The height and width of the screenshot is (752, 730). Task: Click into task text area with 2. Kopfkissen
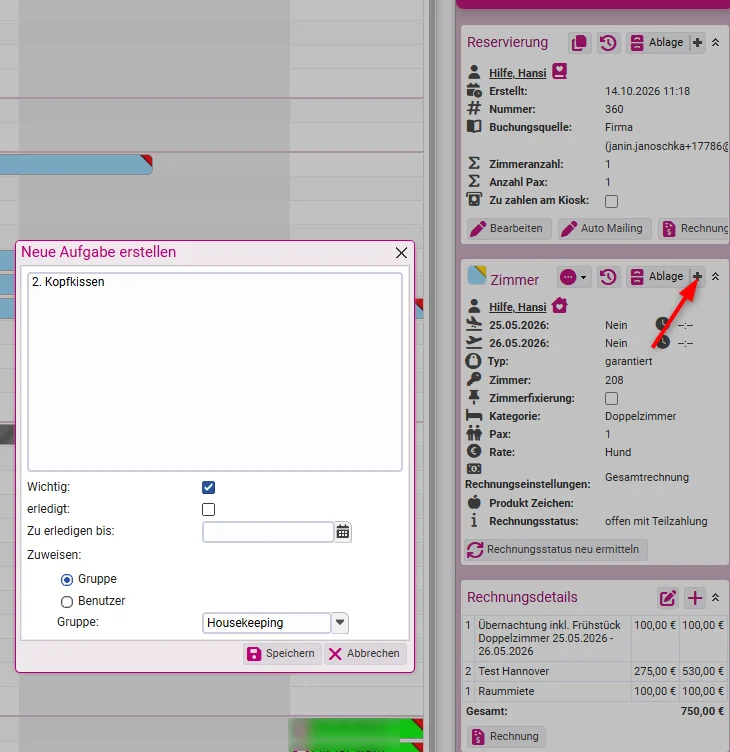(215, 372)
